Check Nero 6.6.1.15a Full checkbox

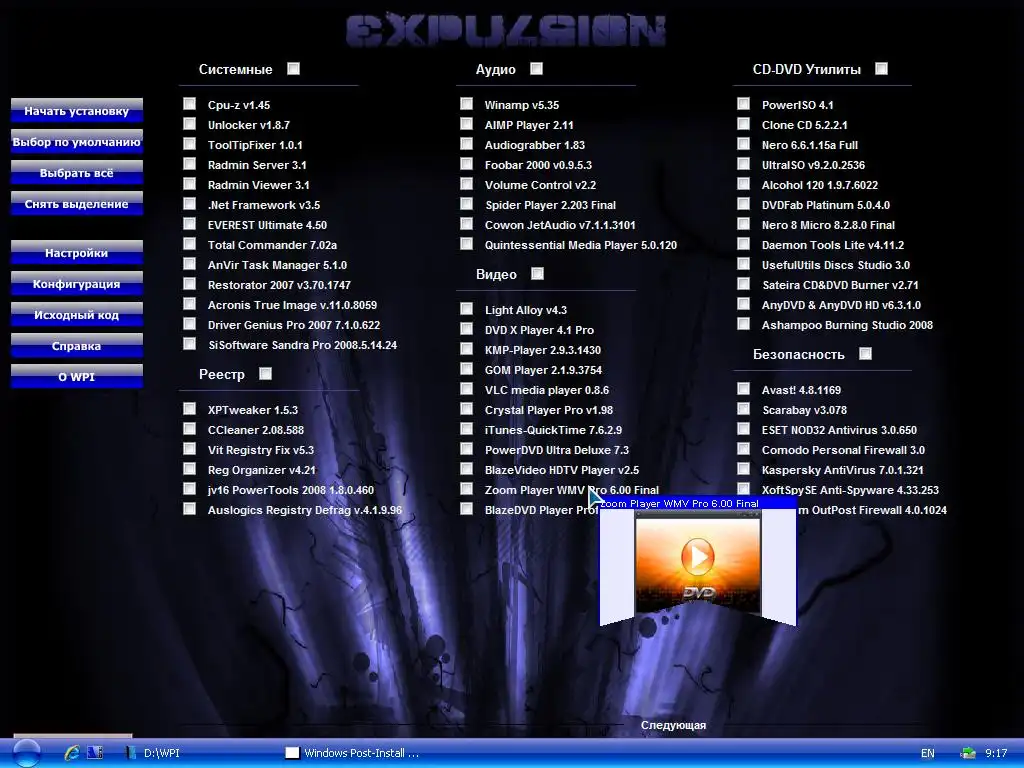click(x=743, y=144)
